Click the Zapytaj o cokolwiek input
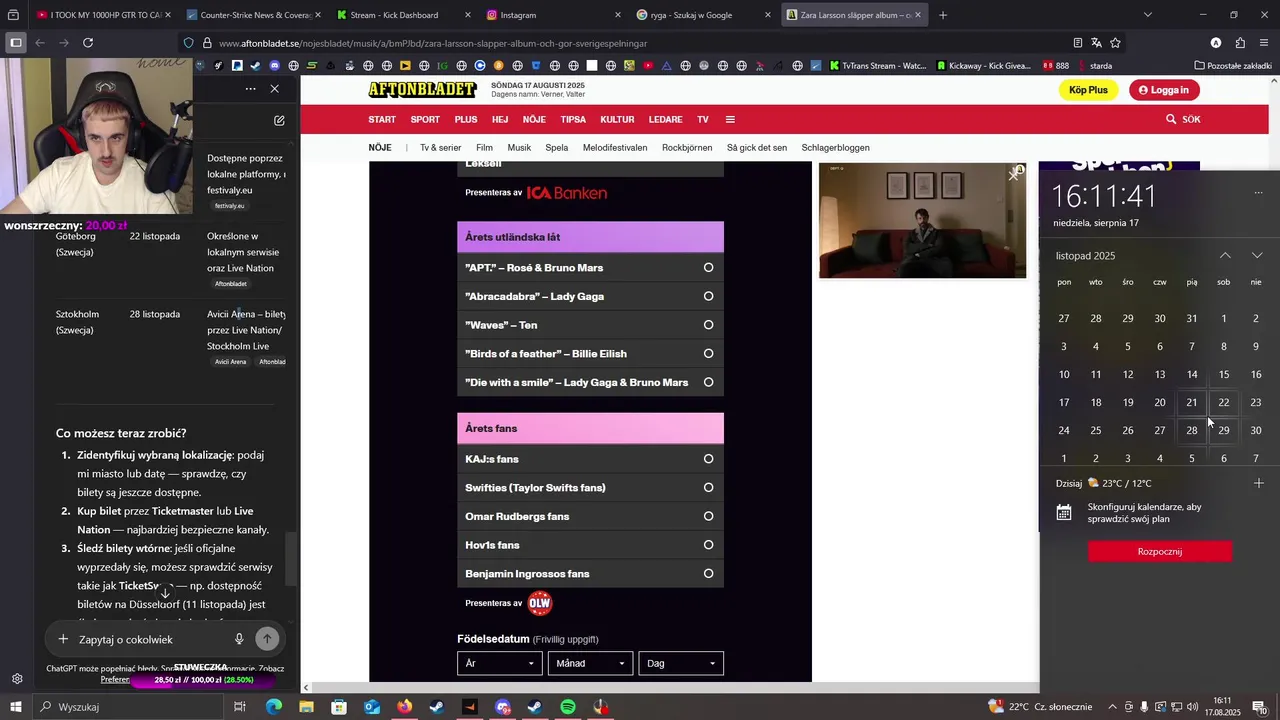This screenshot has height=720, width=1280. coord(150,639)
